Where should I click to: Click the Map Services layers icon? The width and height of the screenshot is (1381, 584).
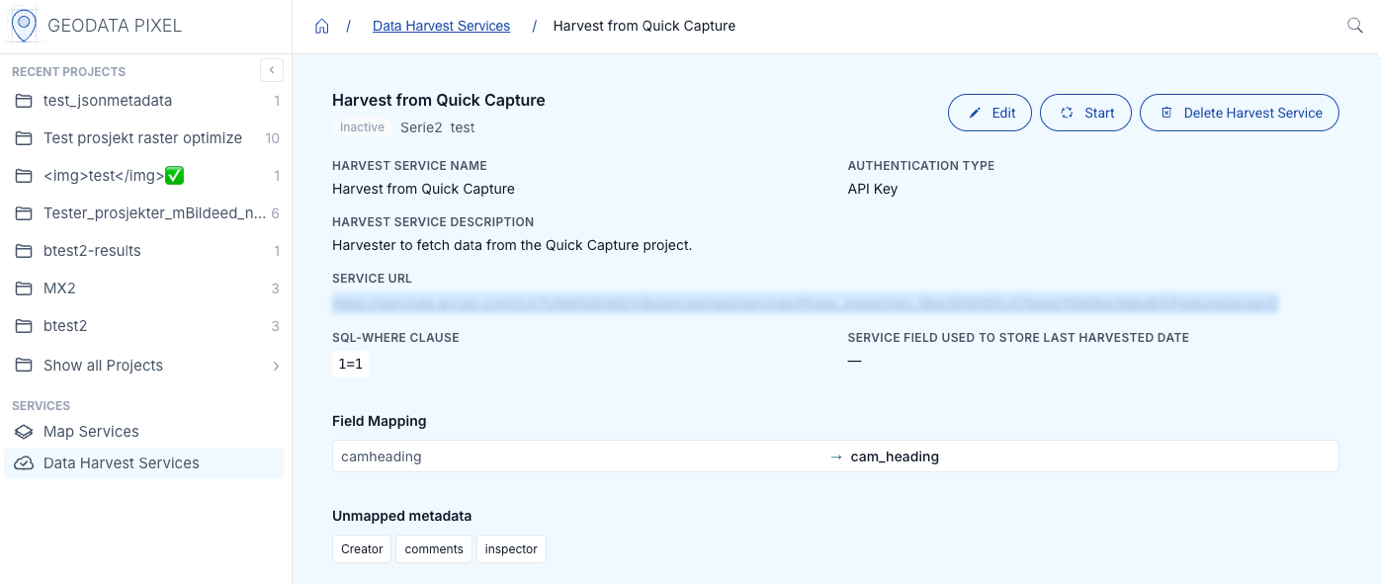click(24, 432)
